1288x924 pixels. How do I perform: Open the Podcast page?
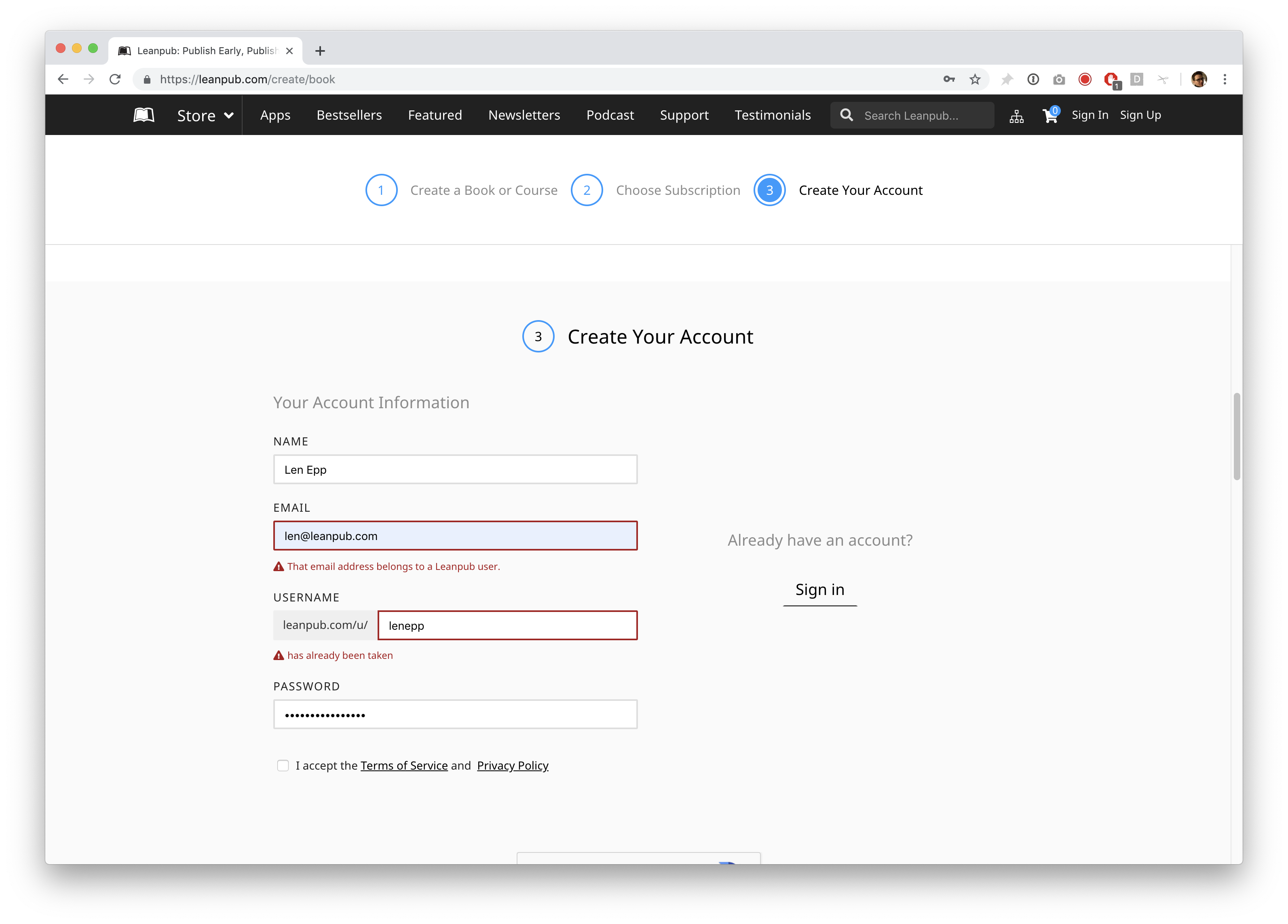[x=610, y=115]
